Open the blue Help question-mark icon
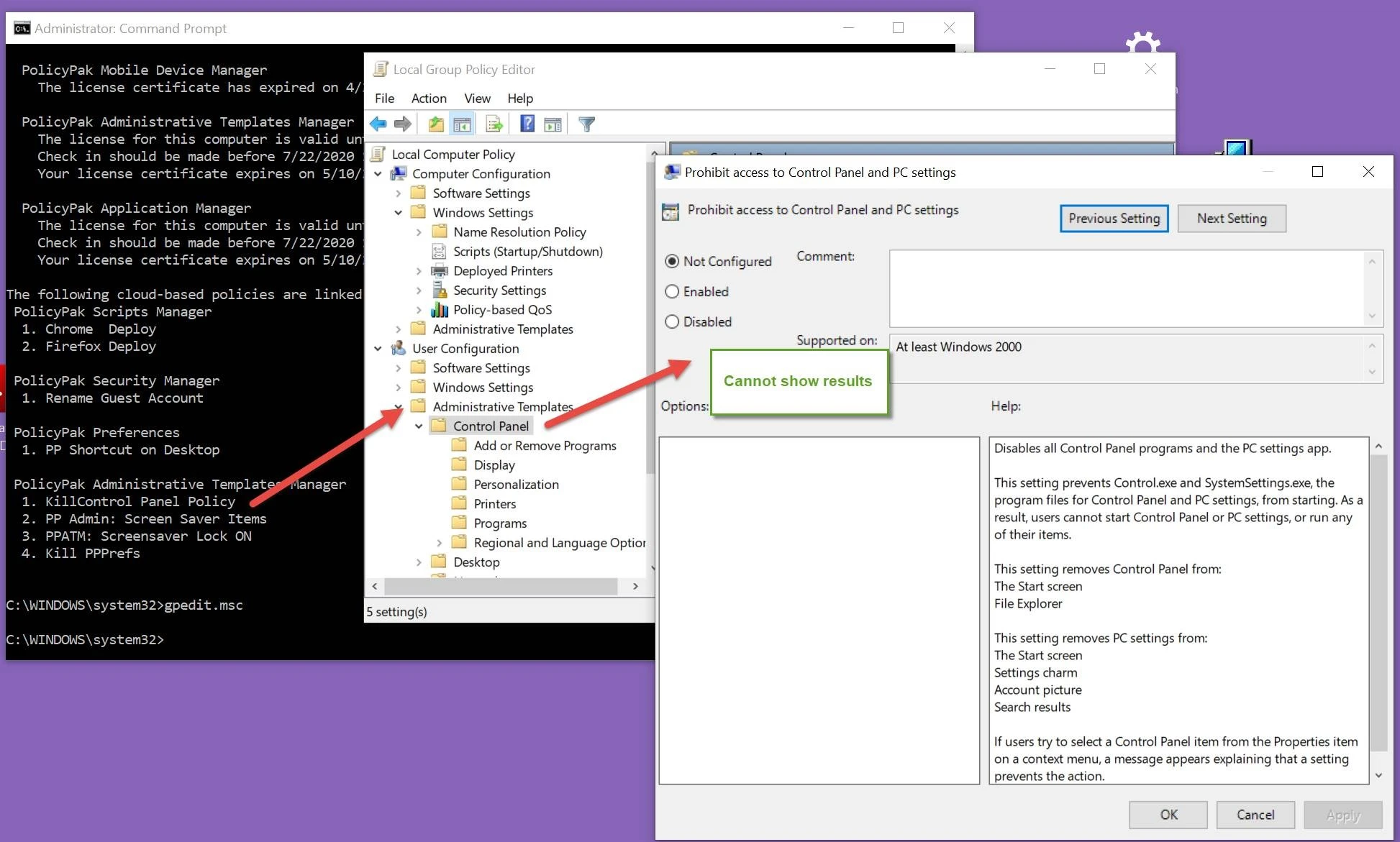Image resolution: width=1400 pixels, height=842 pixels. pos(527,124)
